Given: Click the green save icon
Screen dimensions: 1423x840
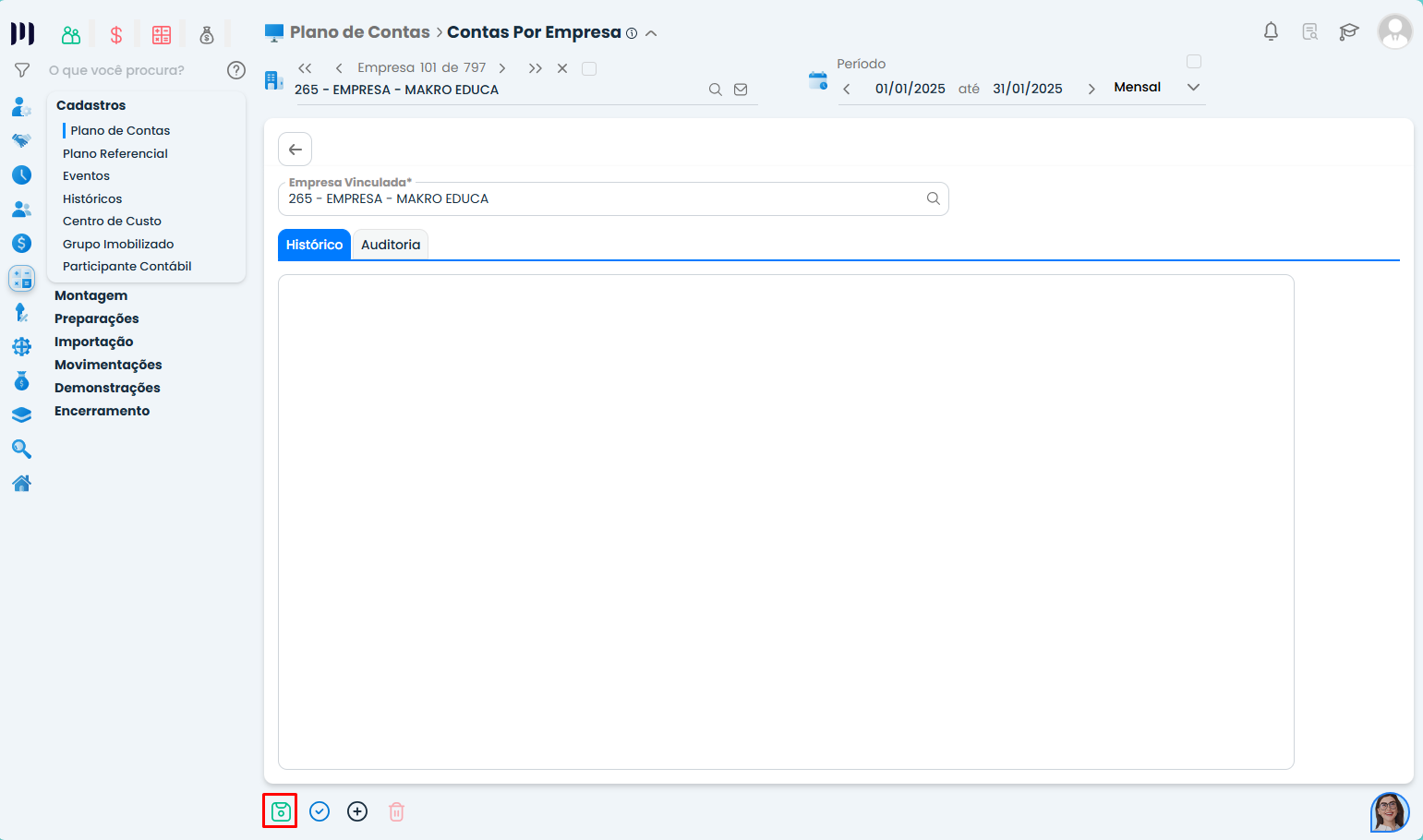Looking at the screenshot, I should tap(281, 811).
